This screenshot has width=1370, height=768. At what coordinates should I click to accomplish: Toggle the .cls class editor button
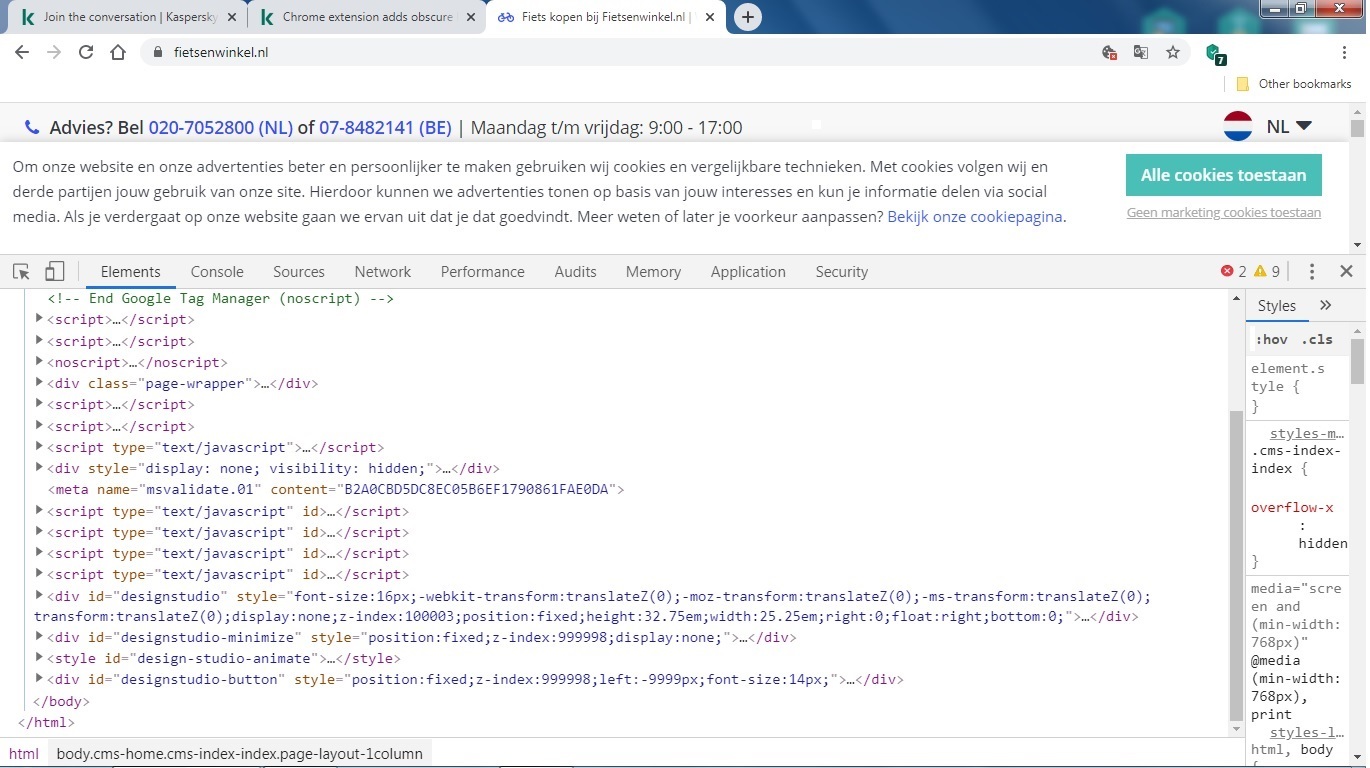[x=1317, y=339]
